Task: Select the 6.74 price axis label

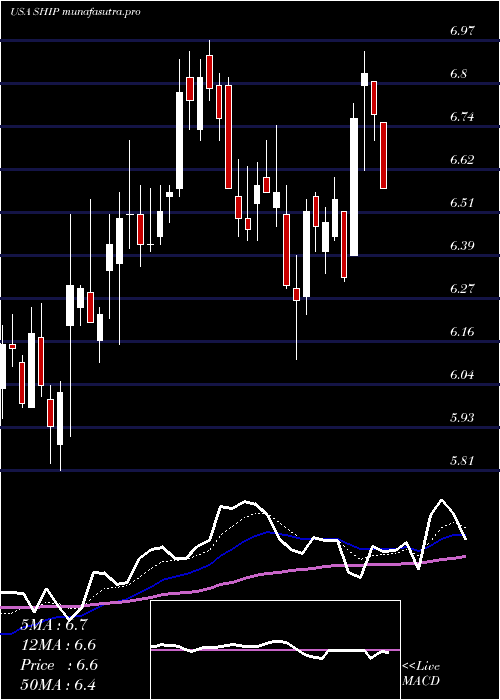Action: click(463, 117)
